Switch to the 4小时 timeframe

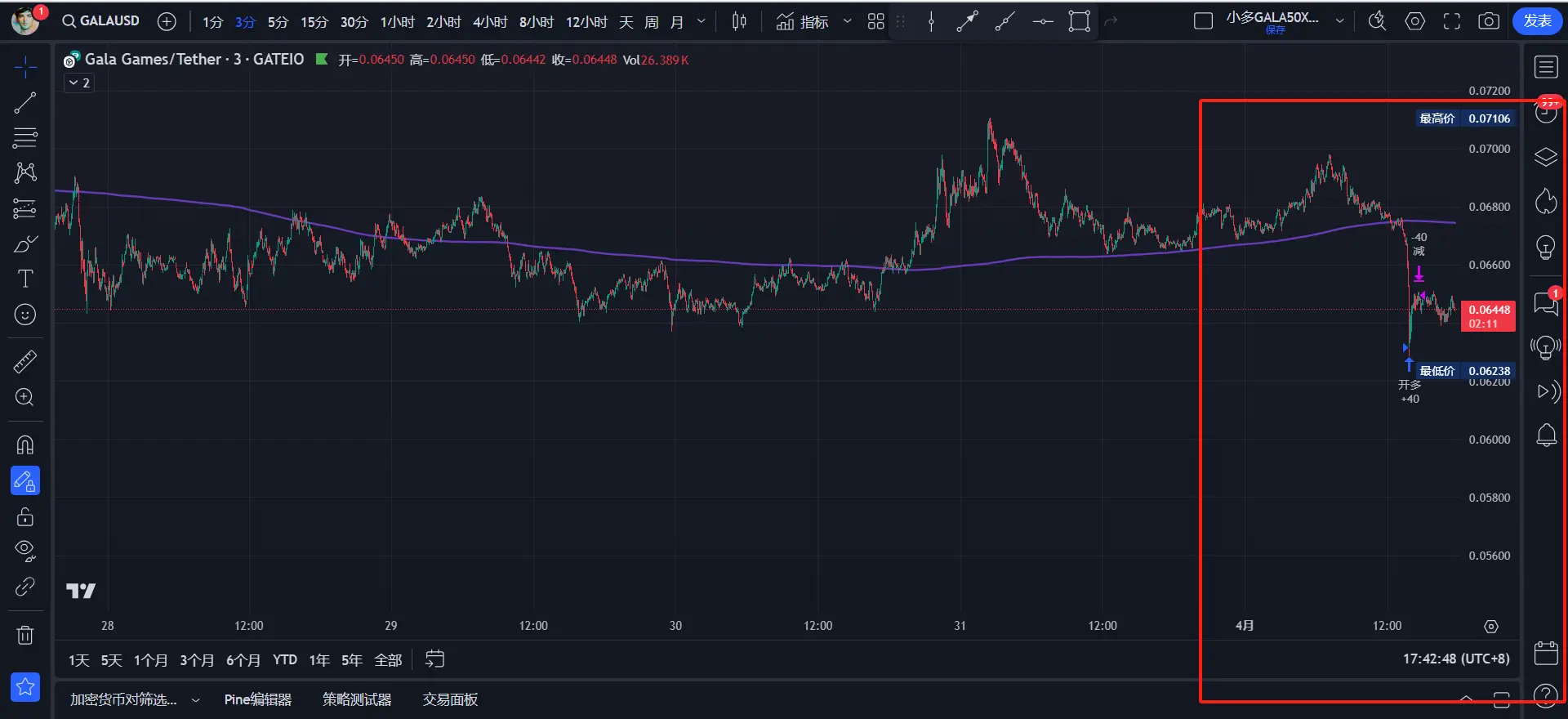coord(490,22)
